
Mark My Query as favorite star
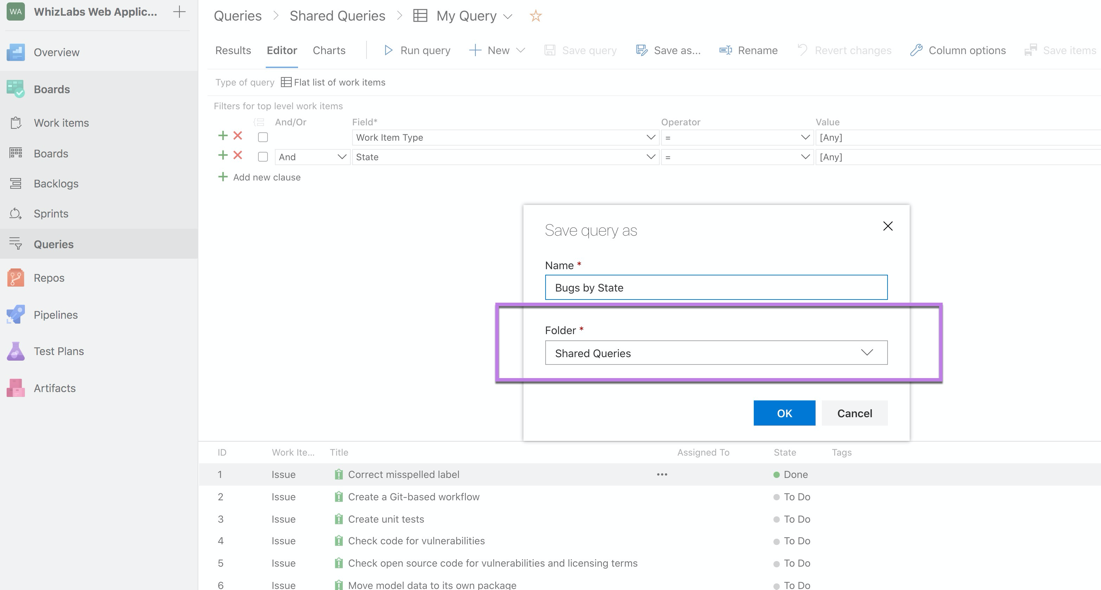coord(536,15)
